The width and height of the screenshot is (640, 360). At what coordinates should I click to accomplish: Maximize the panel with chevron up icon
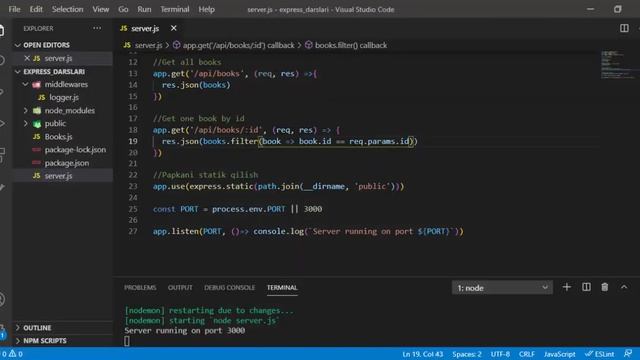click(624, 287)
